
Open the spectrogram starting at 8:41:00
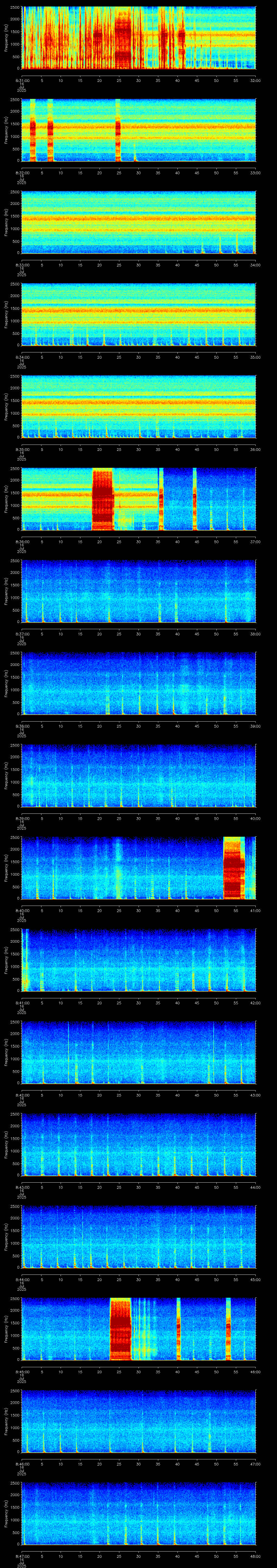(138, 960)
